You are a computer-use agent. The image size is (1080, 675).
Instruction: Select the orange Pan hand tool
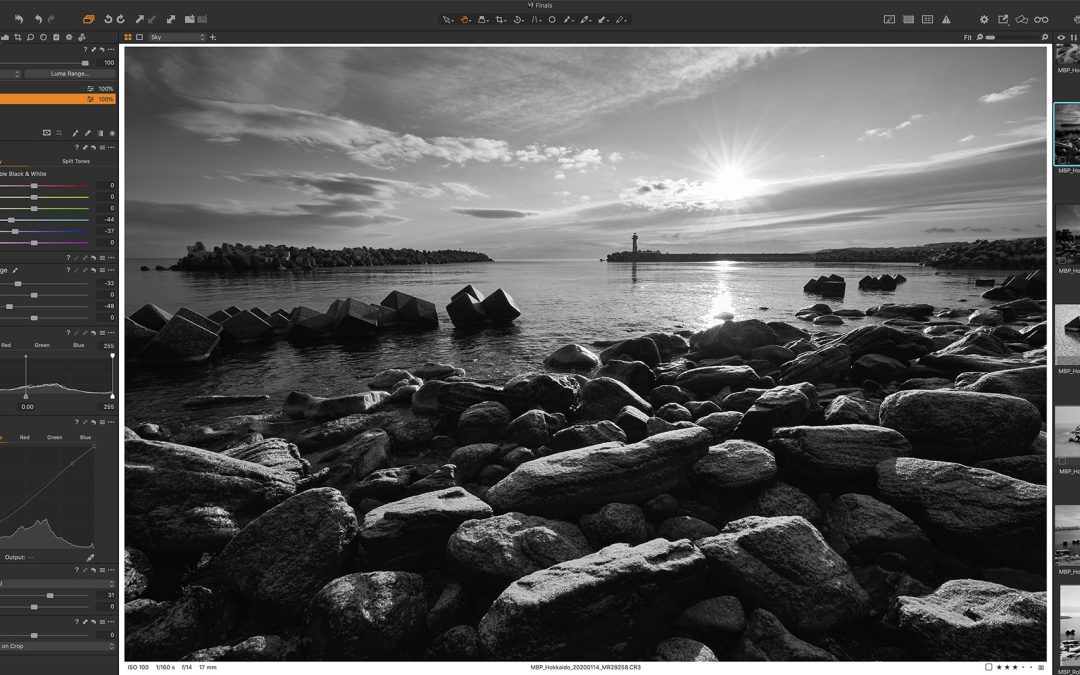[x=465, y=19]
